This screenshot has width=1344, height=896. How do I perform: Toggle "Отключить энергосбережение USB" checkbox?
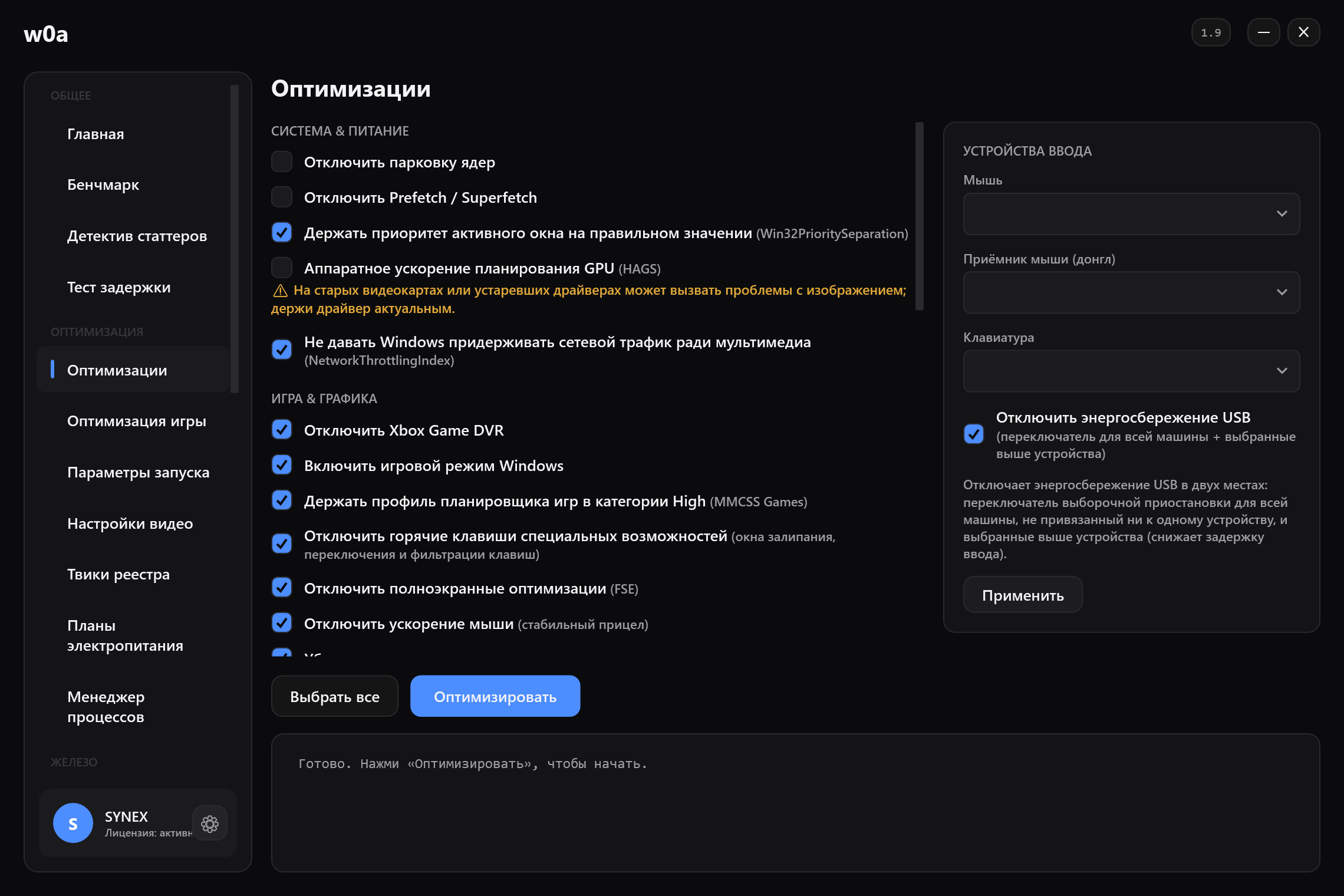click(x=974, y=434)
